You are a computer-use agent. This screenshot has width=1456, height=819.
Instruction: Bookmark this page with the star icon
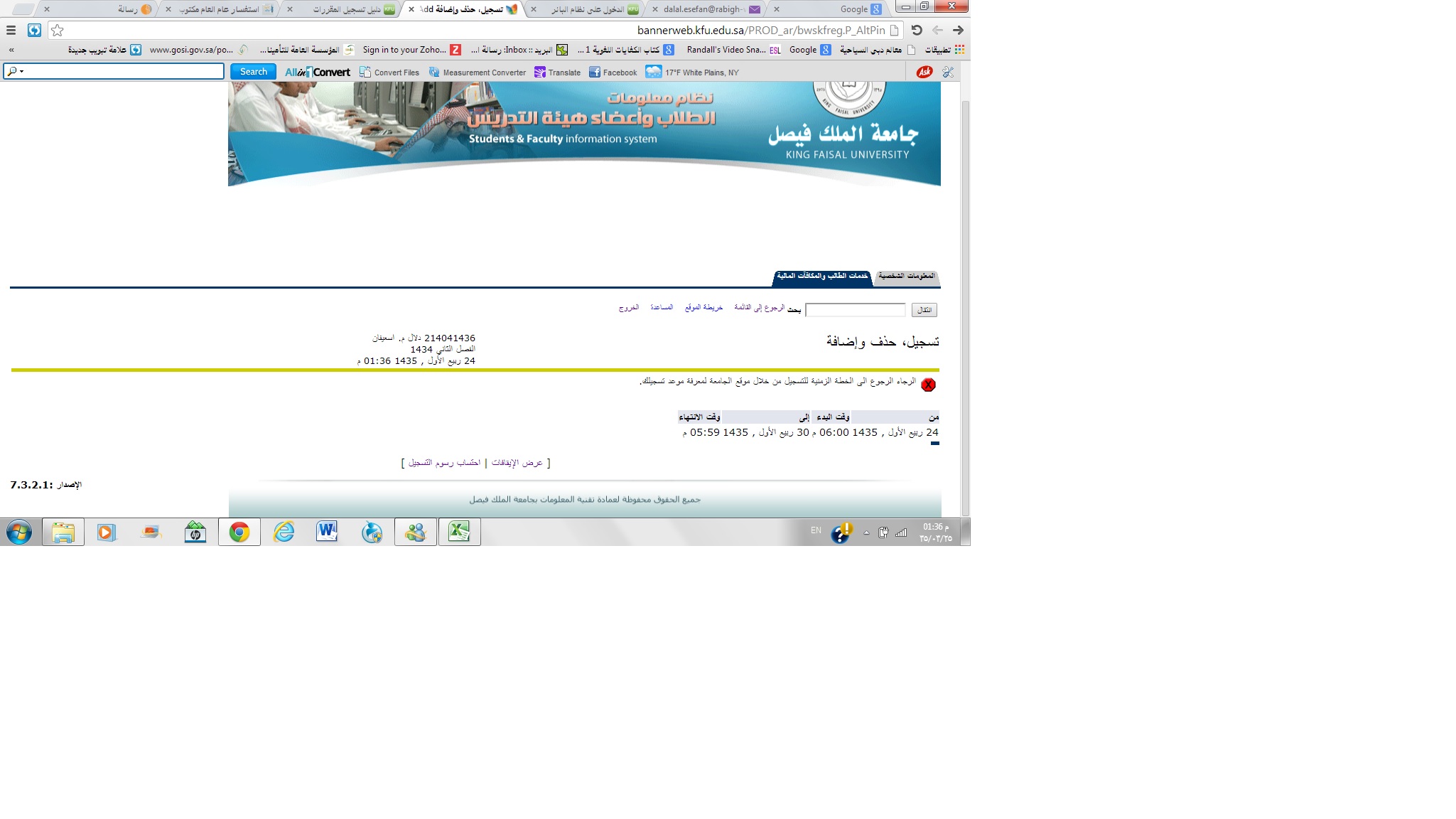(58, 31)
